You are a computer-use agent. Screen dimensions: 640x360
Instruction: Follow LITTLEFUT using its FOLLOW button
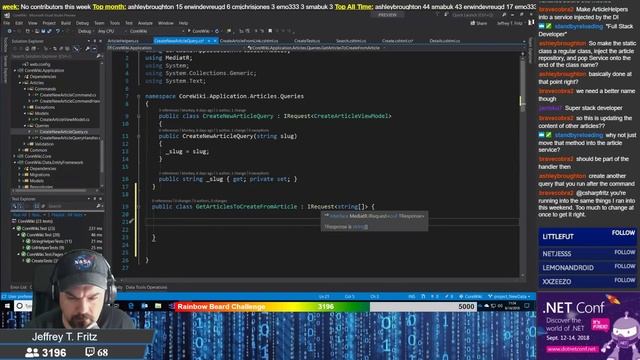pyautogui.click(x=623, y=233)
